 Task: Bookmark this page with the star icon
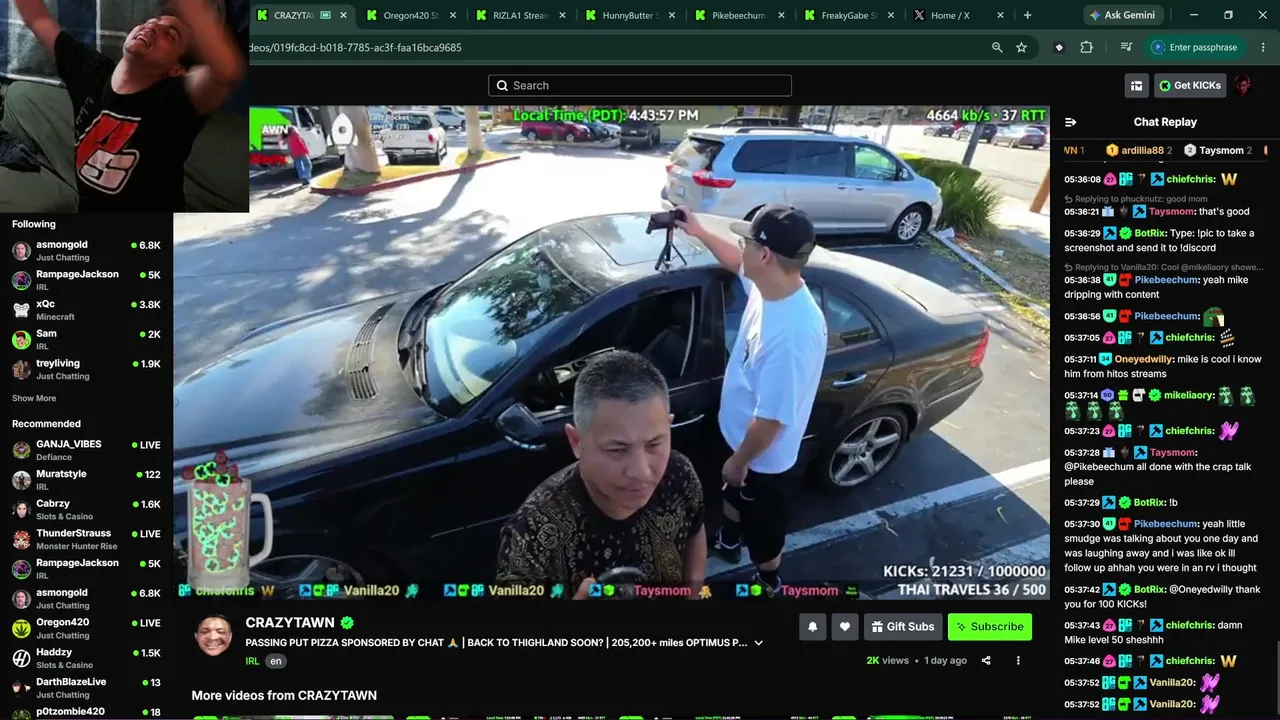[1021, 47]
